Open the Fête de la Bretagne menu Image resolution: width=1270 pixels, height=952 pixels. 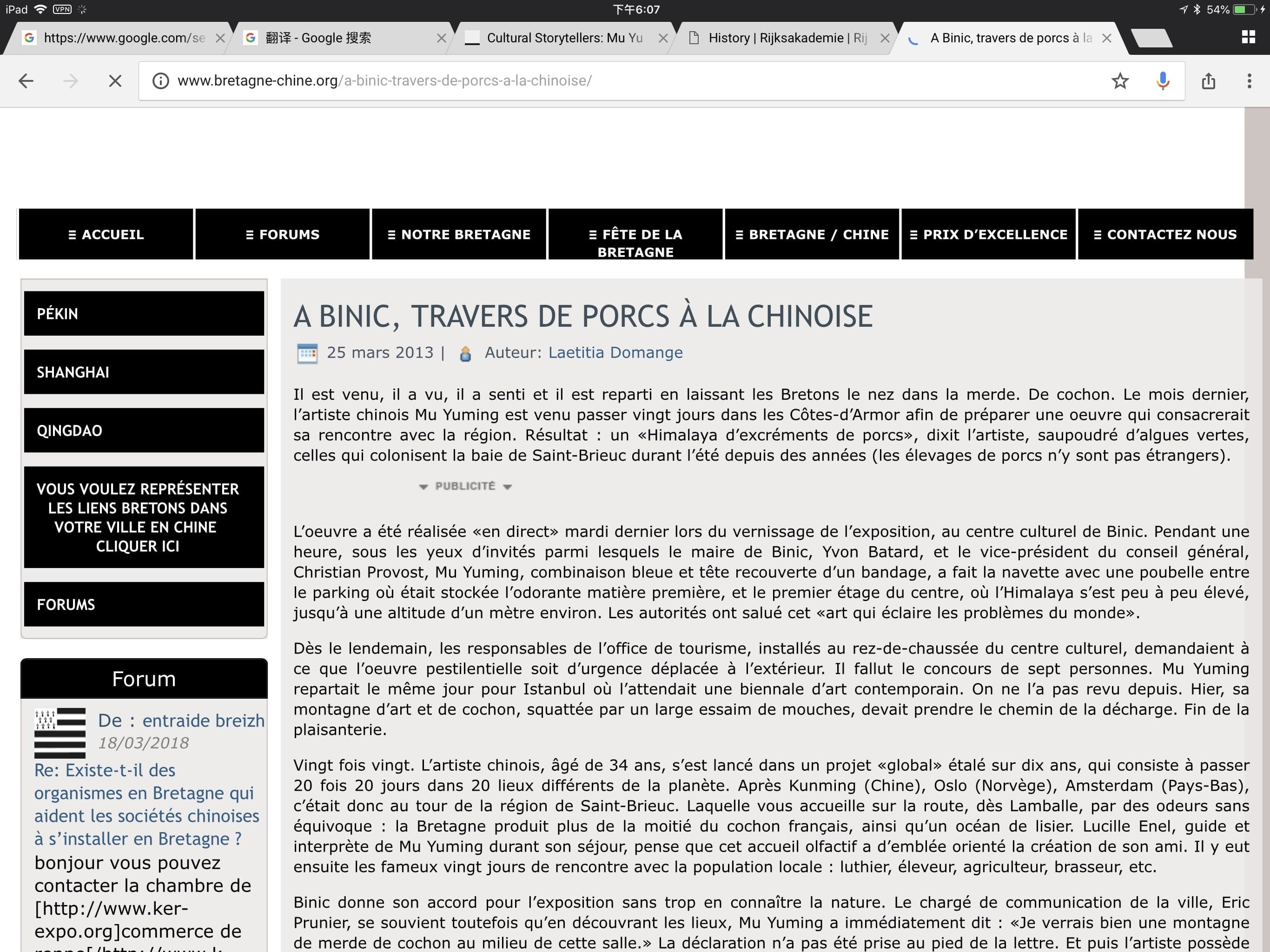pyautogui.click(x=635, y=234)
